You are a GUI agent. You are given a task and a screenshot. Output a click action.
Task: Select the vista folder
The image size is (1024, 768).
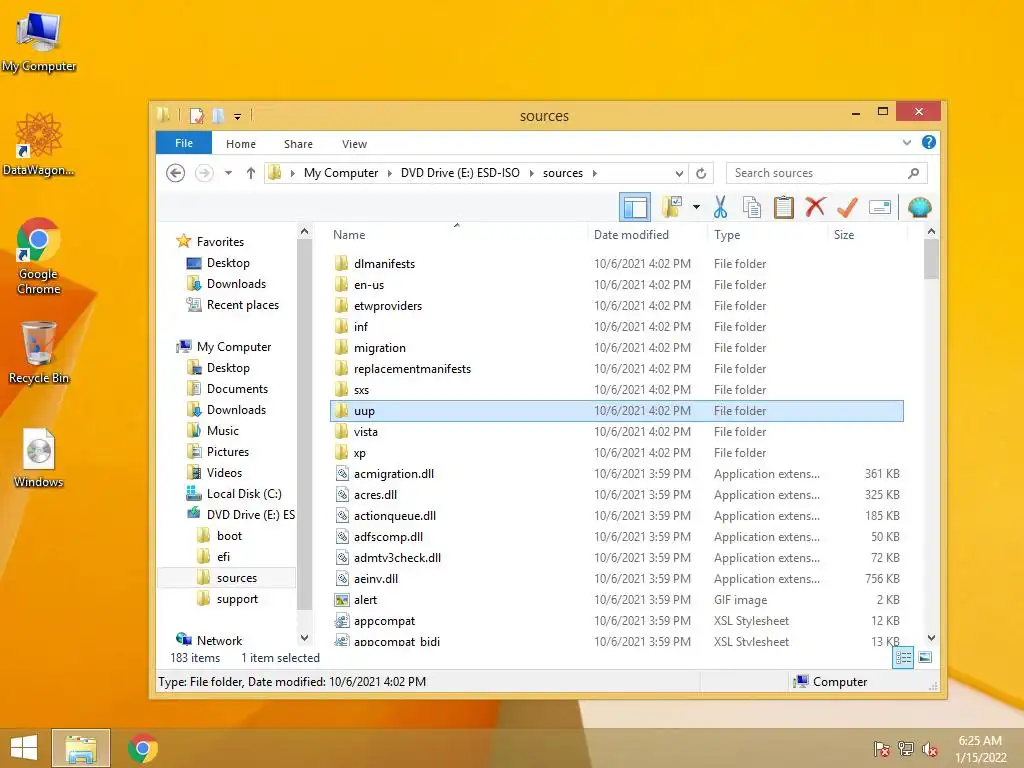pyautogui.click(x=365, y=432)
